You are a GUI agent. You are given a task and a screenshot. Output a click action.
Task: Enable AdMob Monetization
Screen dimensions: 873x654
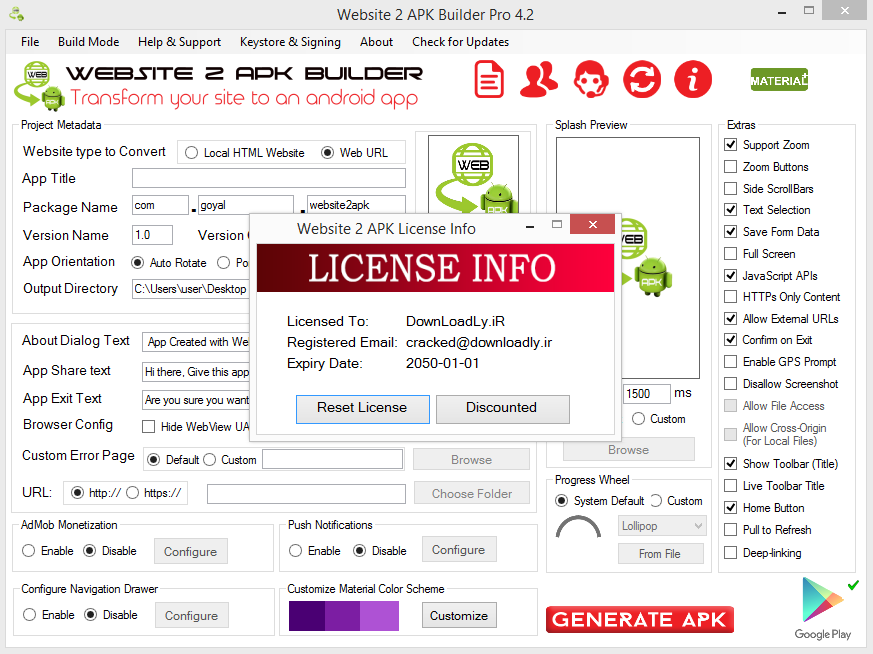[29, 550]
